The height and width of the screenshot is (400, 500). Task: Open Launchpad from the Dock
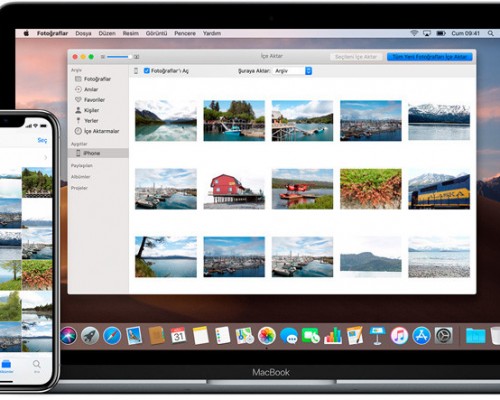click(90, 336)
